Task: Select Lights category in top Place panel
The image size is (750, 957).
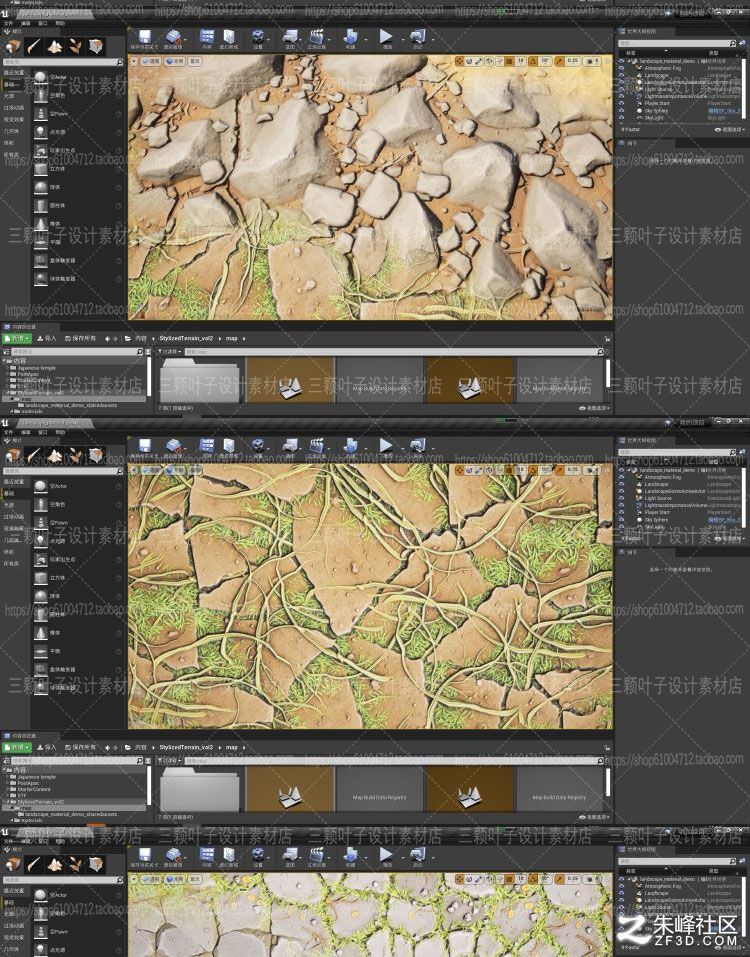Action: click(x=9, y=96)
